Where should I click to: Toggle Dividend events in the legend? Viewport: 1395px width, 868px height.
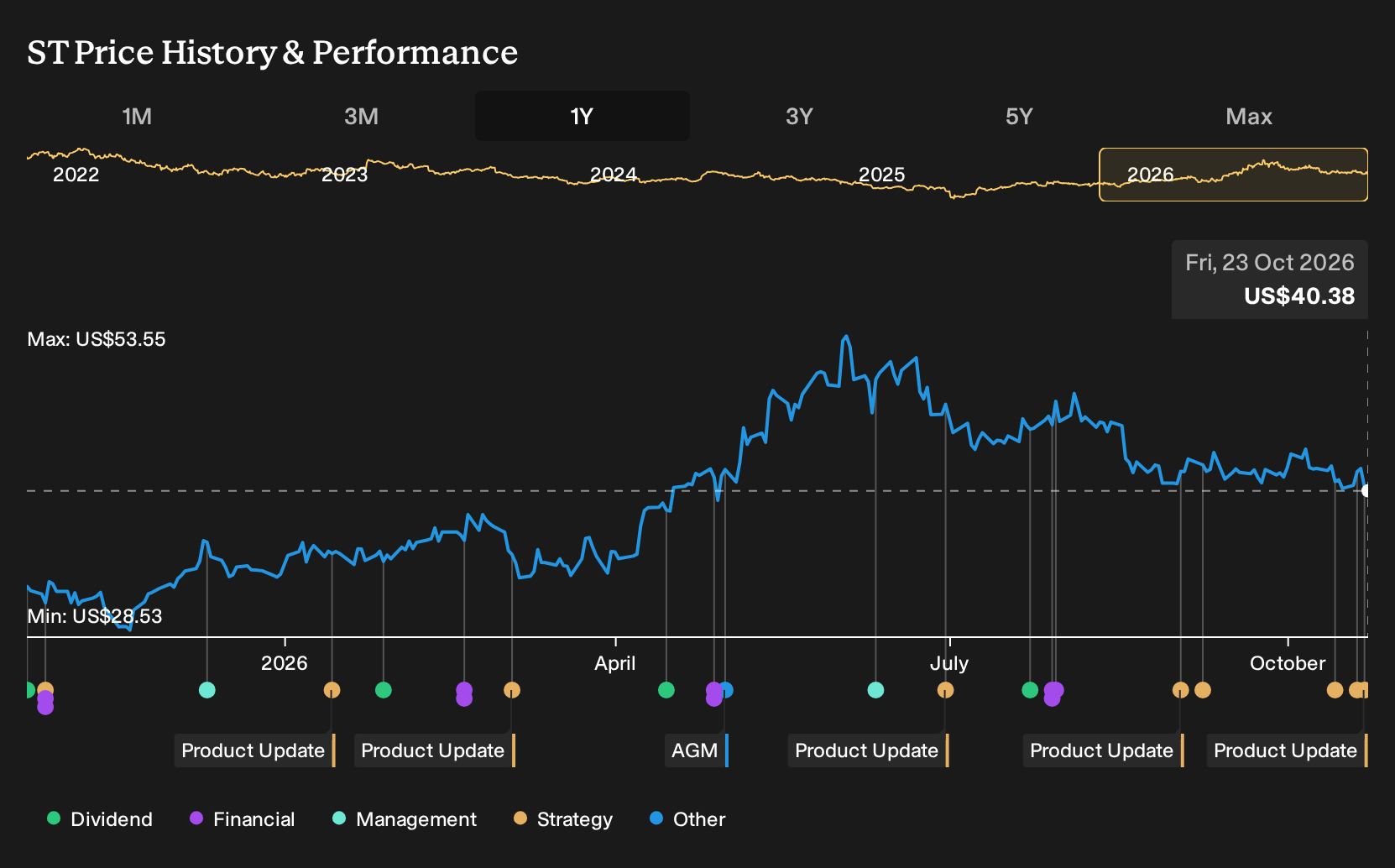coord(100,819)
